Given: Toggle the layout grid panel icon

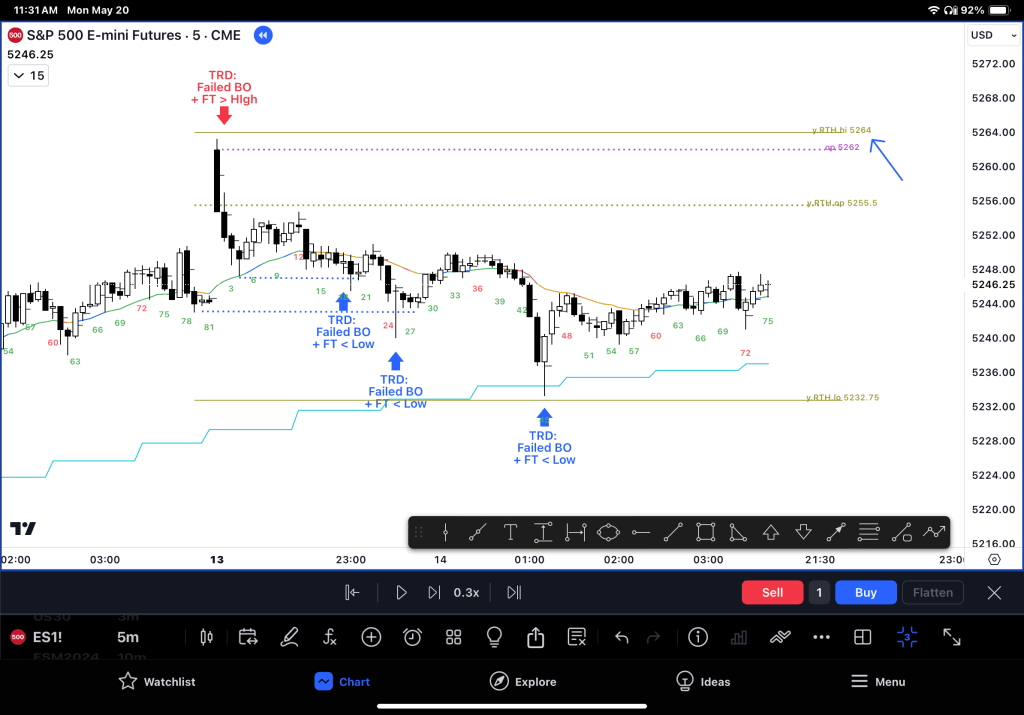Looking at the screenshot, I should pyautogui.click(x=862, y=637).
